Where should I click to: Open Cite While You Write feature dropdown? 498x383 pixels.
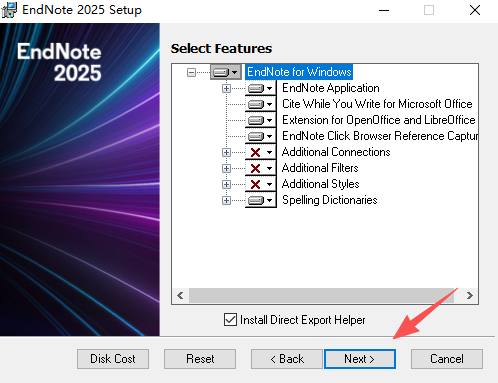[261, 104]
